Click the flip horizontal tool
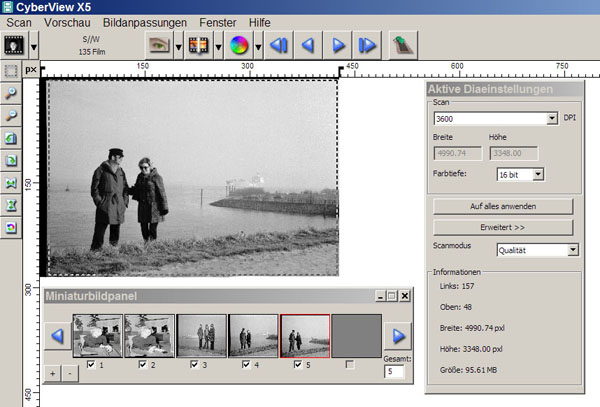Image resolution: width=600 pixels, height=407 pixels. (11, 183)
